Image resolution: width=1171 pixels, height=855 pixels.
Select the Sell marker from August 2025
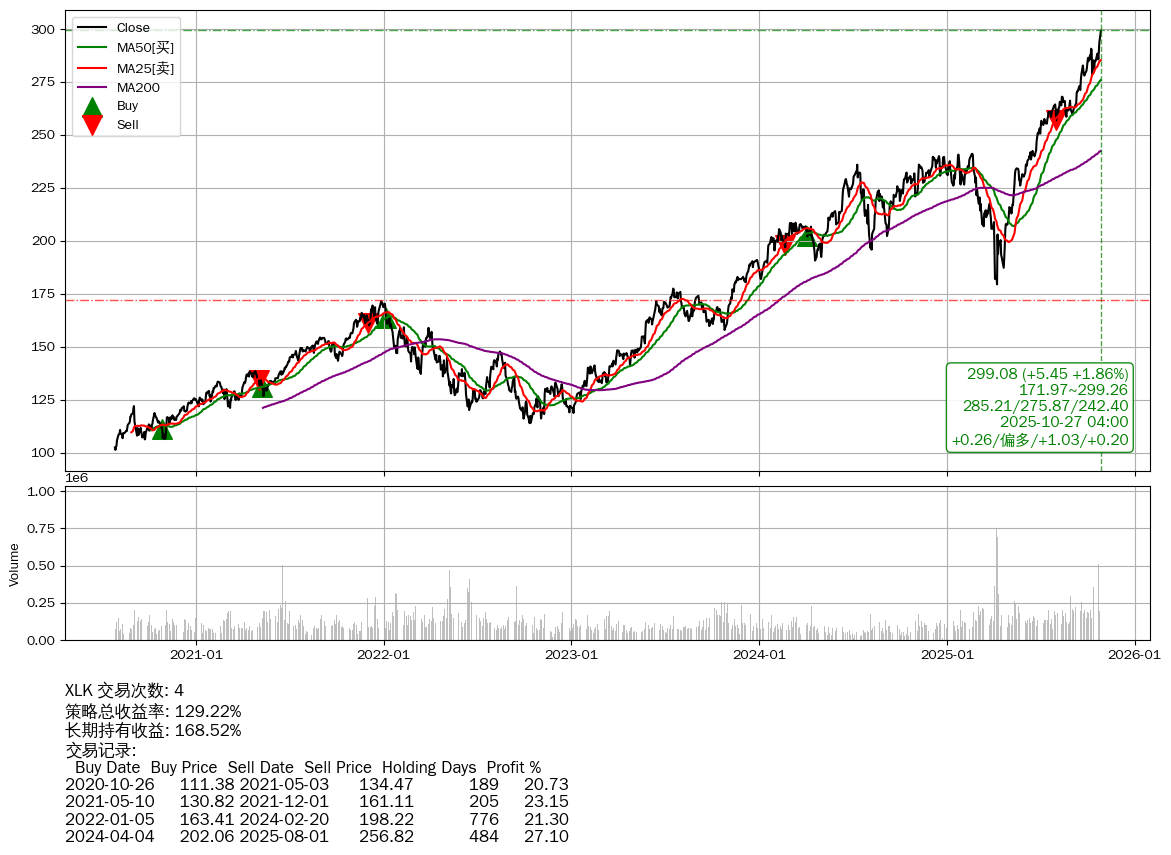(x=1056, y=120)
